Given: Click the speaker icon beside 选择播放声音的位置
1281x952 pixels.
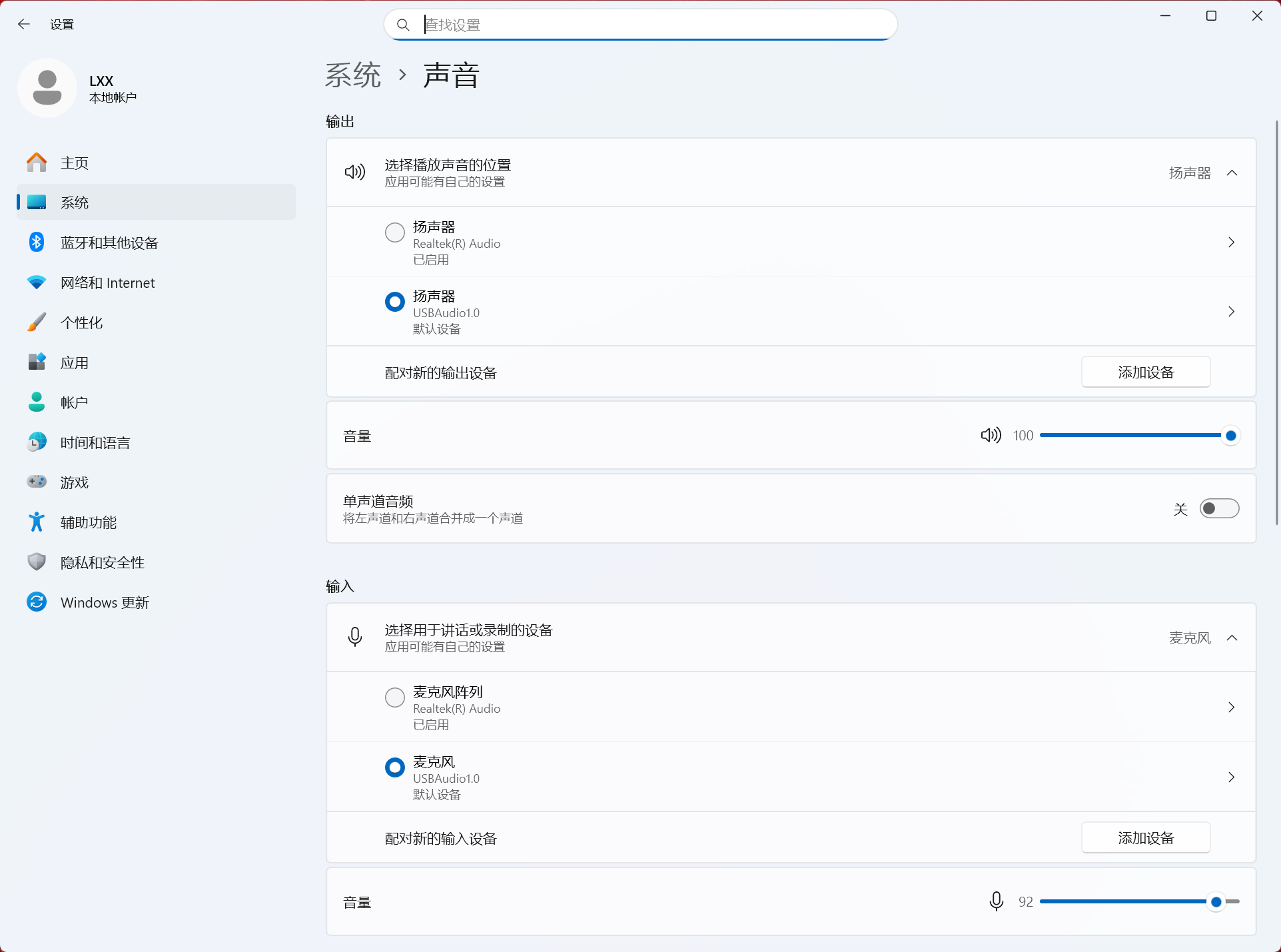Looking at the screenshot, I should pos(355,173).
